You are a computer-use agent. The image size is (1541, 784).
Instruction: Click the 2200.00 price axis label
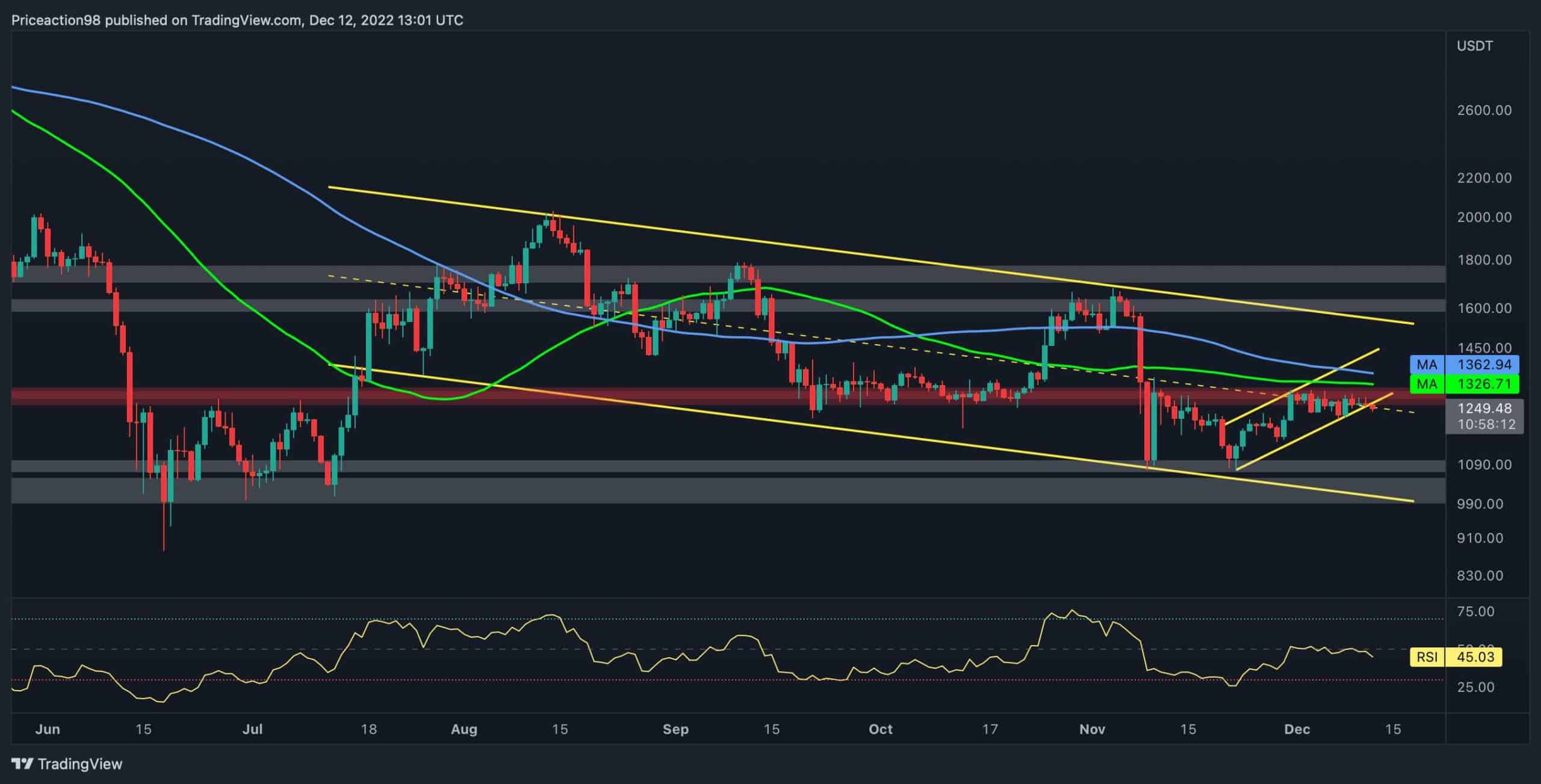1484,178
